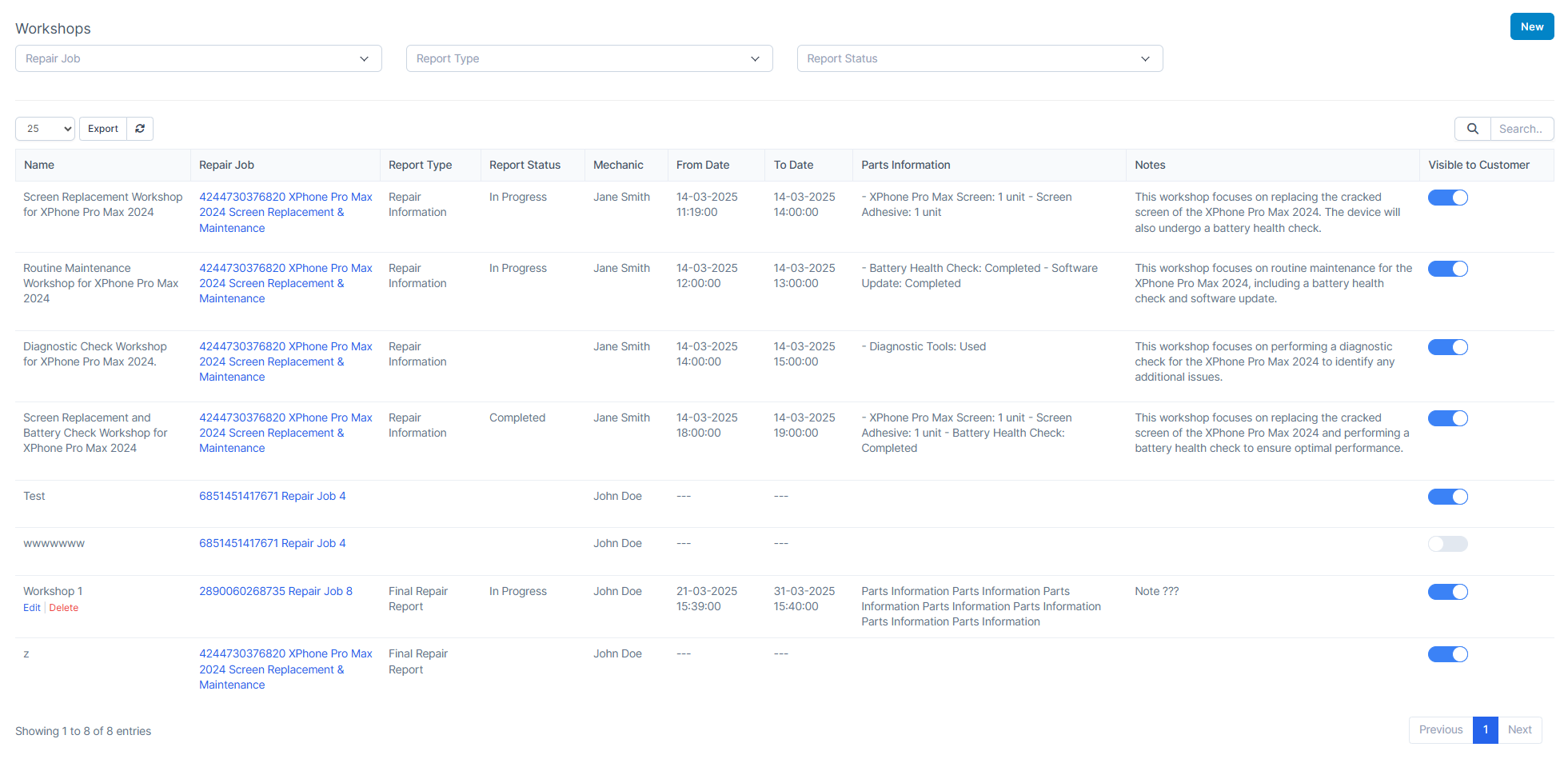Sort table by Name column header

click(x=39, y=165)
